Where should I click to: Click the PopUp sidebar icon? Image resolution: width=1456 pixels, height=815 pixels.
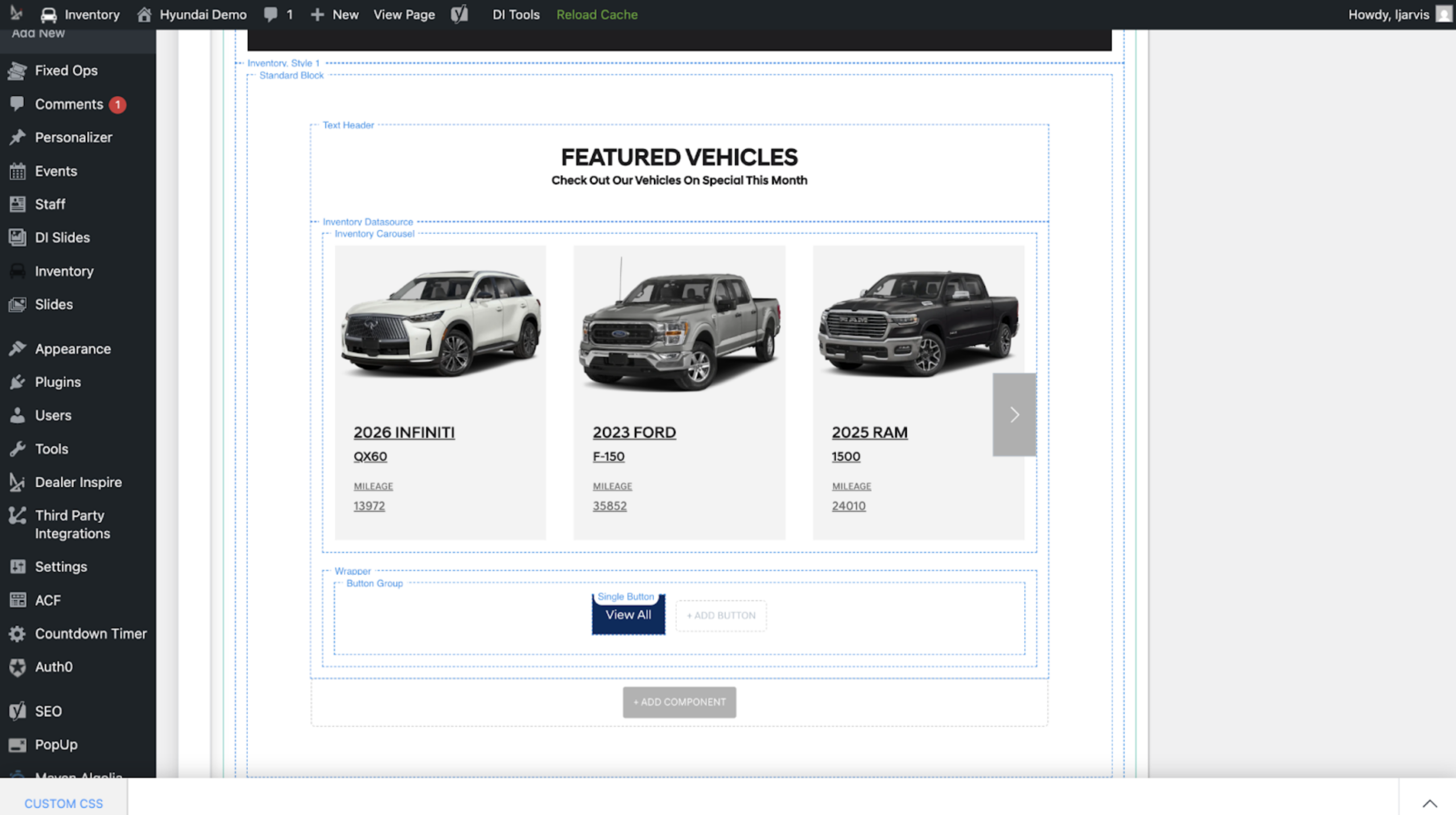tap(17, 744)
